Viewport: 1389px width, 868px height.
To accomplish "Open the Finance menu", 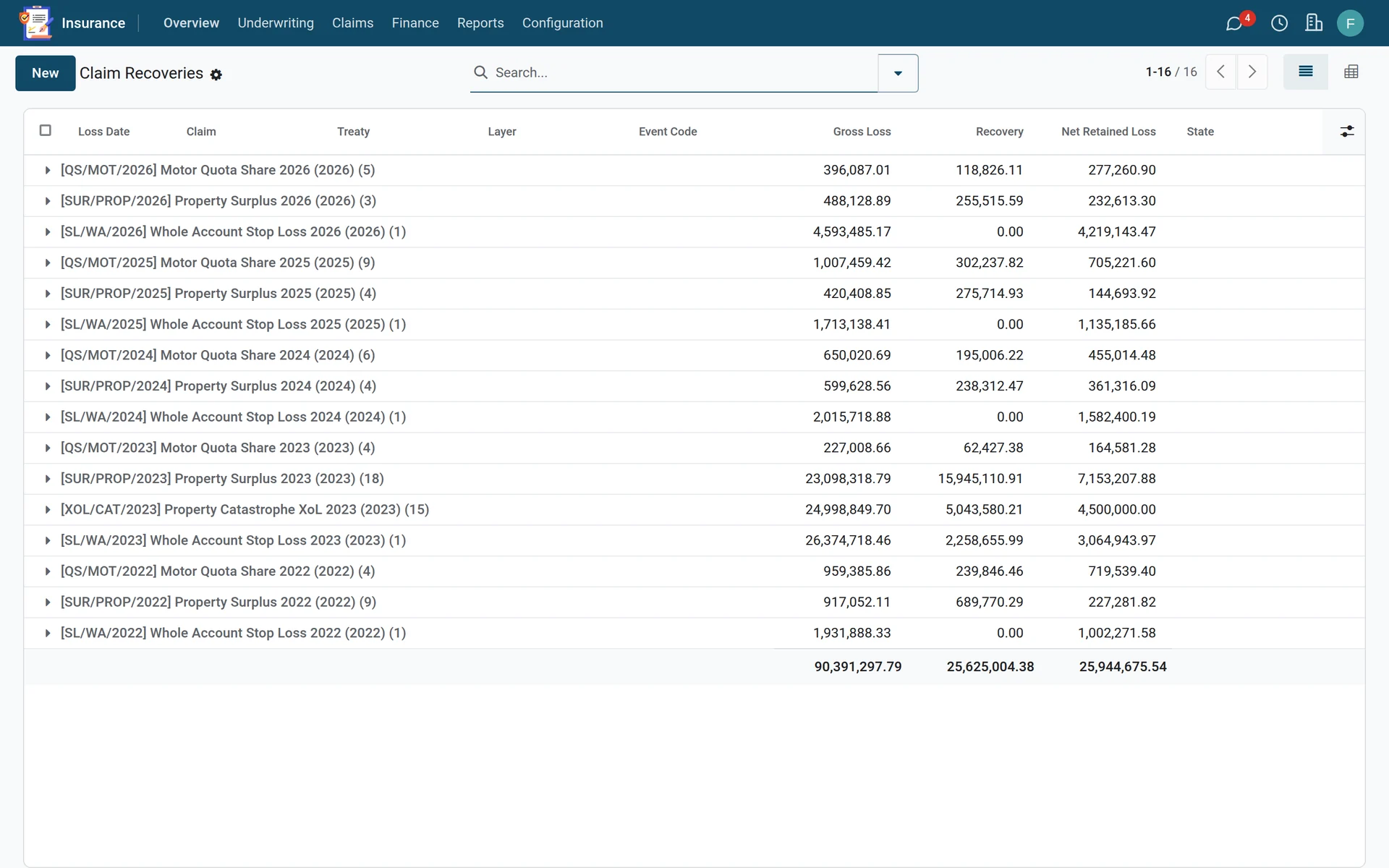I will (x=415, y=23).
